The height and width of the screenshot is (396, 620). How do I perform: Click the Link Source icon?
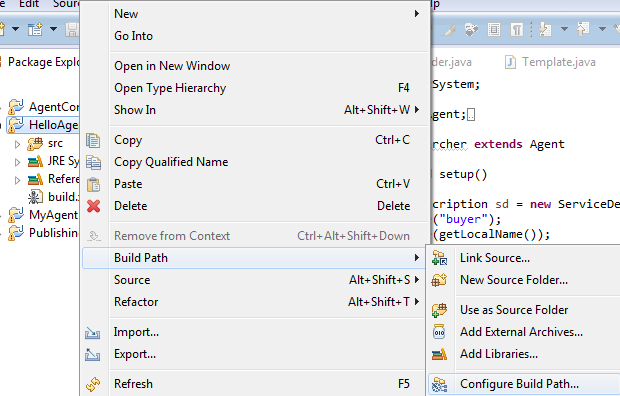439,258
